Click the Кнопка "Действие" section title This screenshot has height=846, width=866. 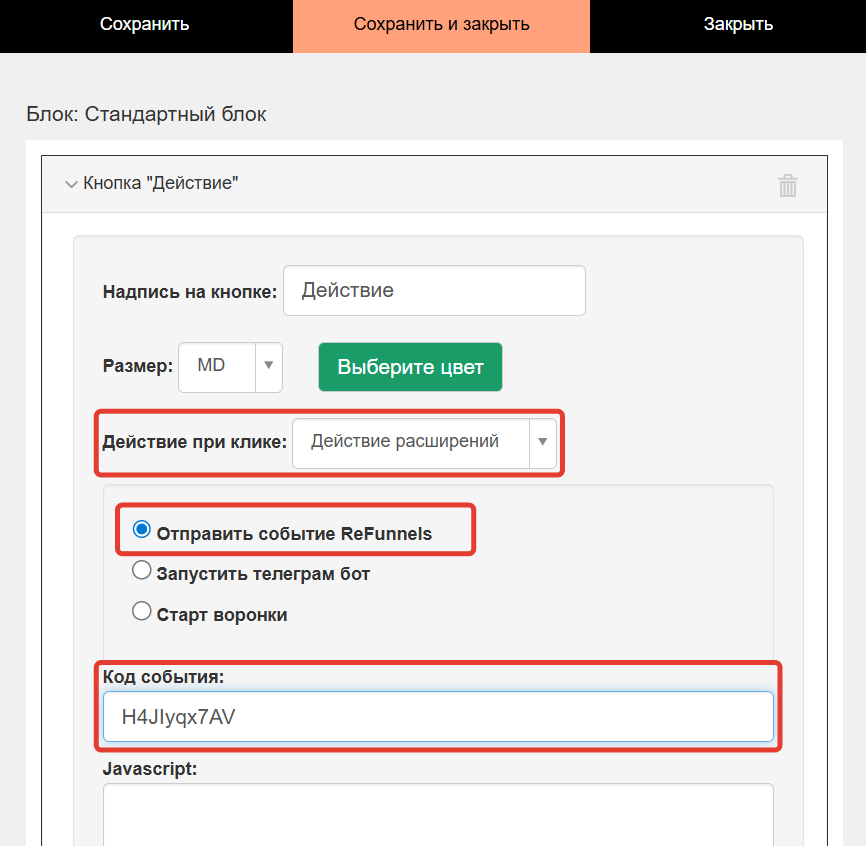(161, 184)
